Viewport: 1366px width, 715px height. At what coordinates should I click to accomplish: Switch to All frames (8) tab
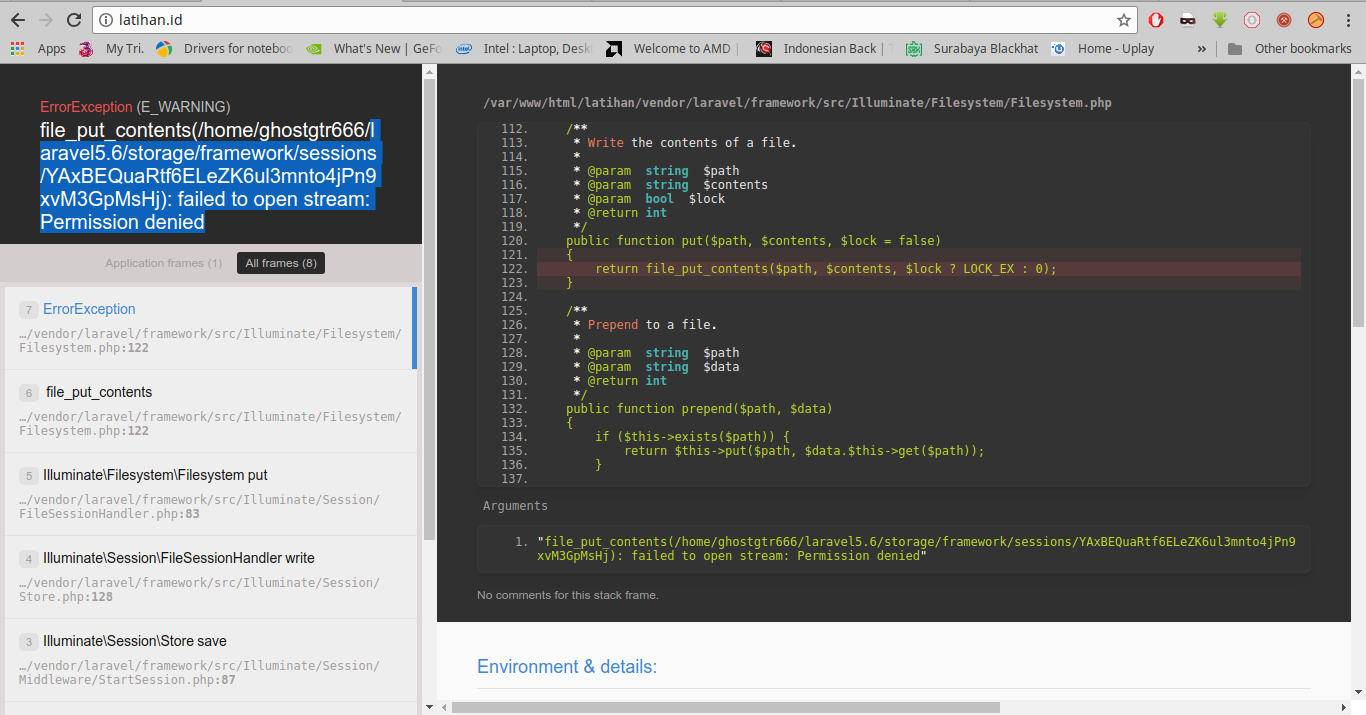click(281, 263)
